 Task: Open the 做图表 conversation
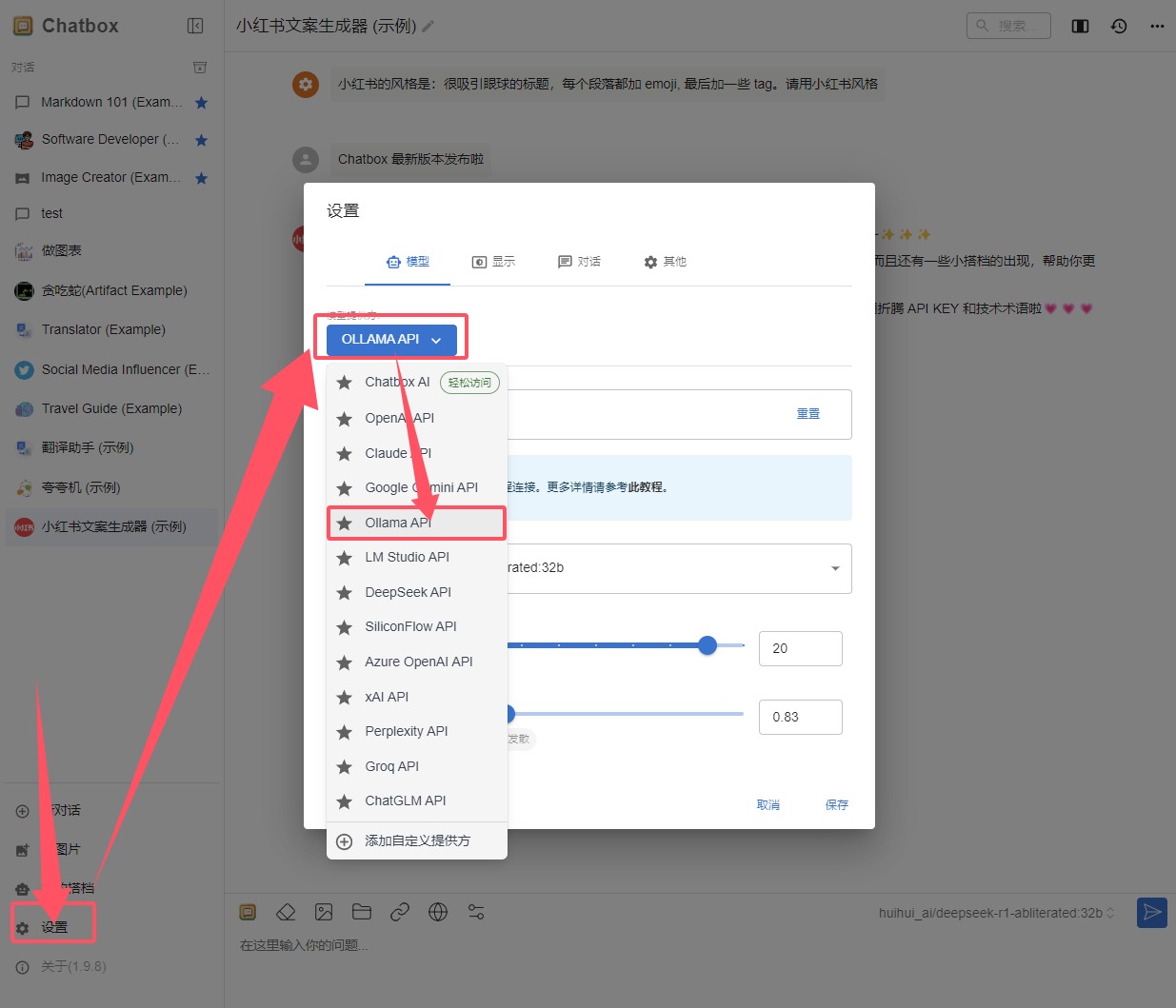pyautogui.click(x=112, y=251)
